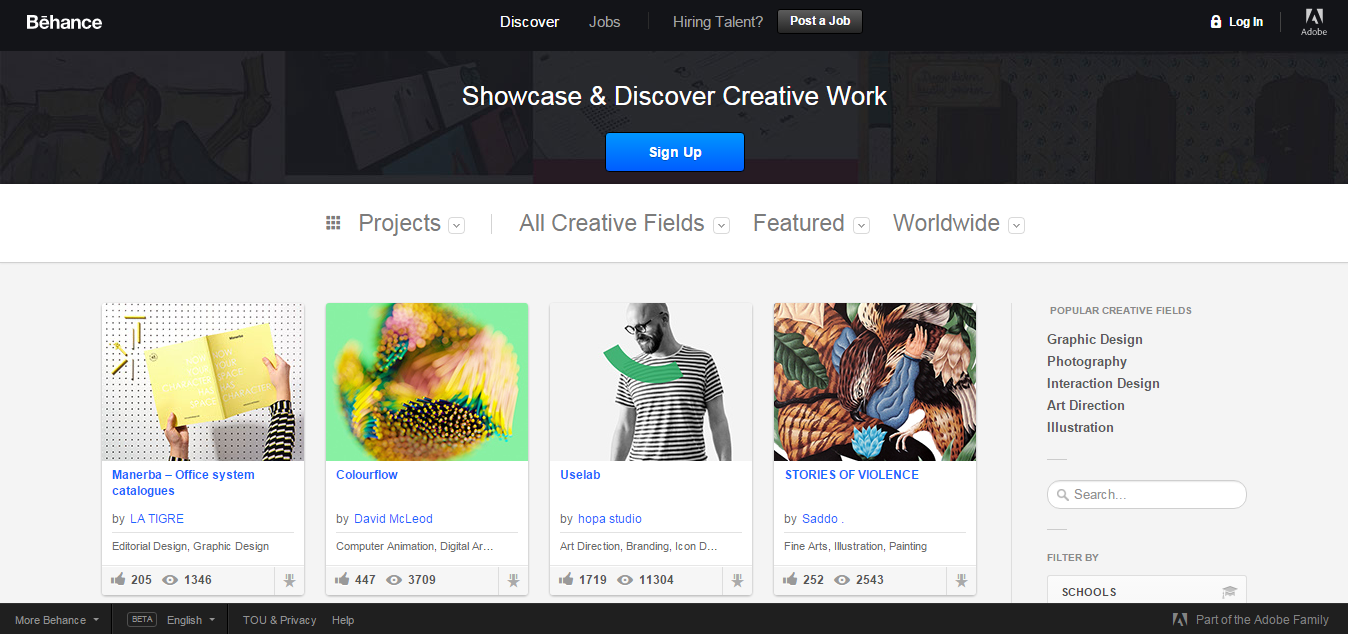1348x634 pixels.
Task: Expand the English language selector
Action: point(189,620)
